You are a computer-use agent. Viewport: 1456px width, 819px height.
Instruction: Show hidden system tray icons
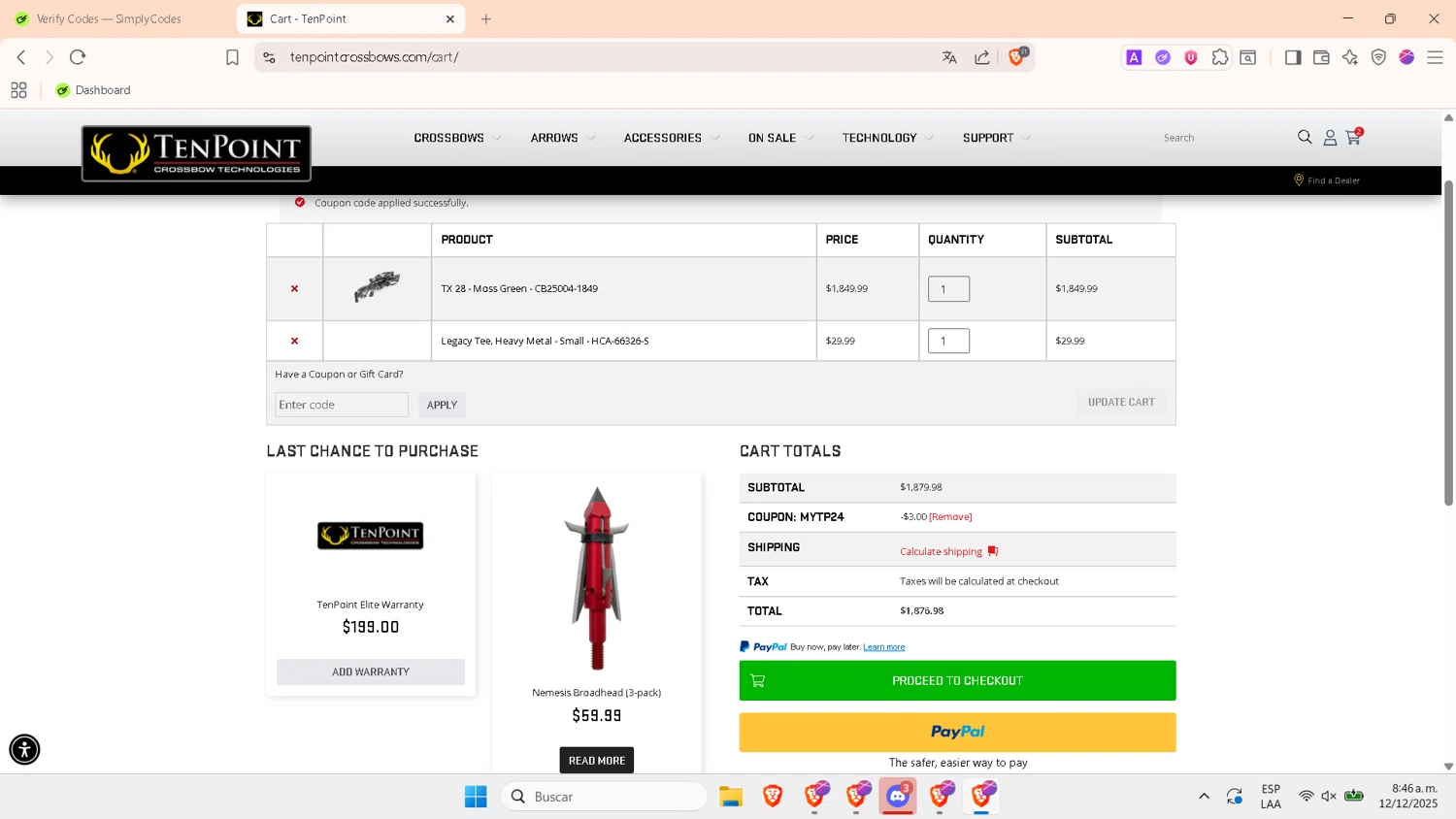click(1204, 797)
